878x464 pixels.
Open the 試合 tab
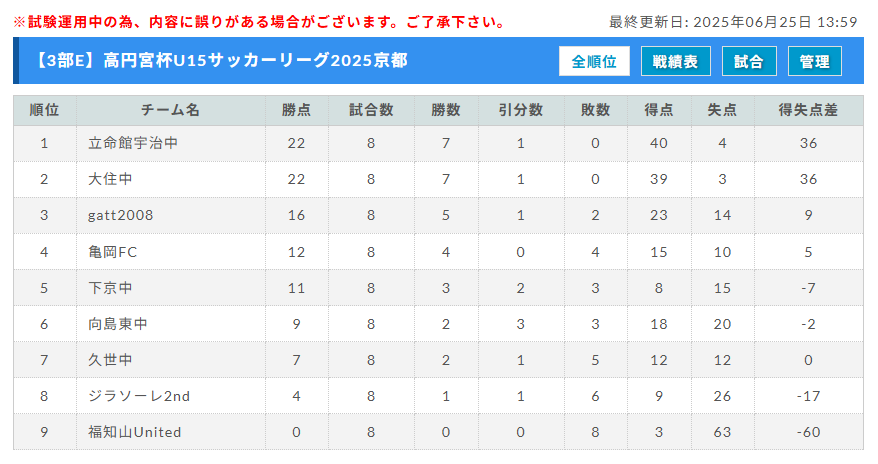point(749,61)
